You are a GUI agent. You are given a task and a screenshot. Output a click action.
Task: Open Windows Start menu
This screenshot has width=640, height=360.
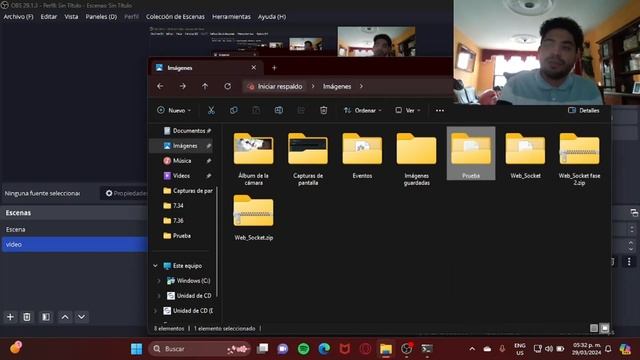136,349
